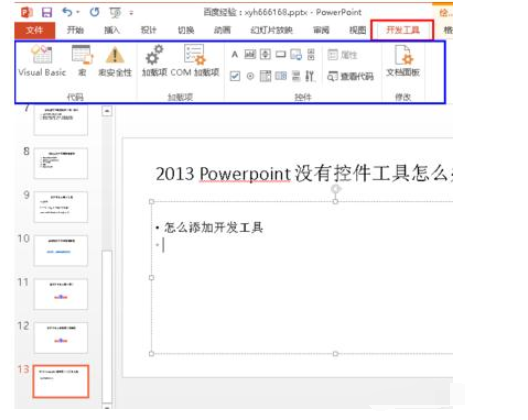Click the slide title '2013 Powerpoint 没有控件工具怎么'

coord(304,174)
